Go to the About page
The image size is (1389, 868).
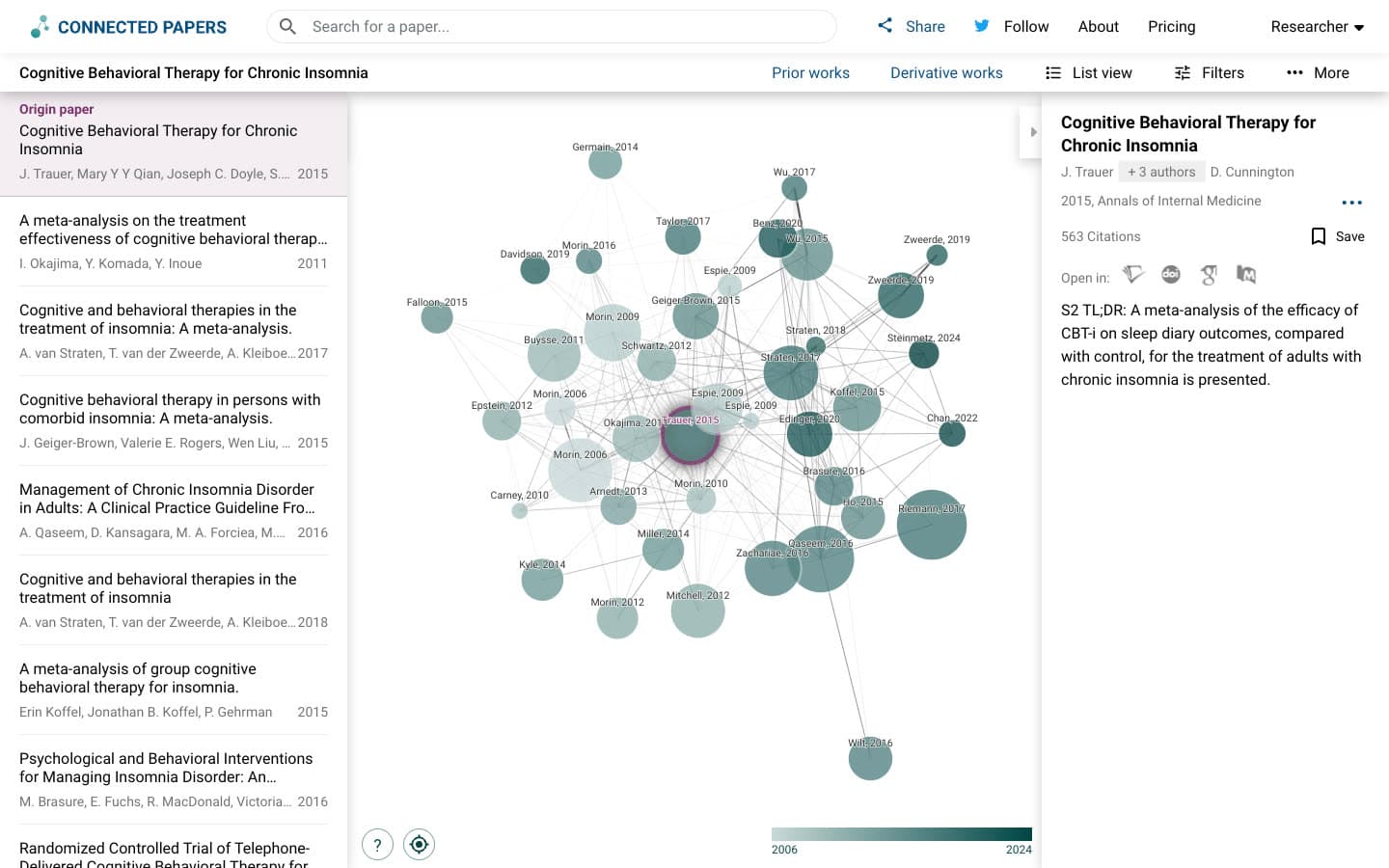coord(1098,27)
